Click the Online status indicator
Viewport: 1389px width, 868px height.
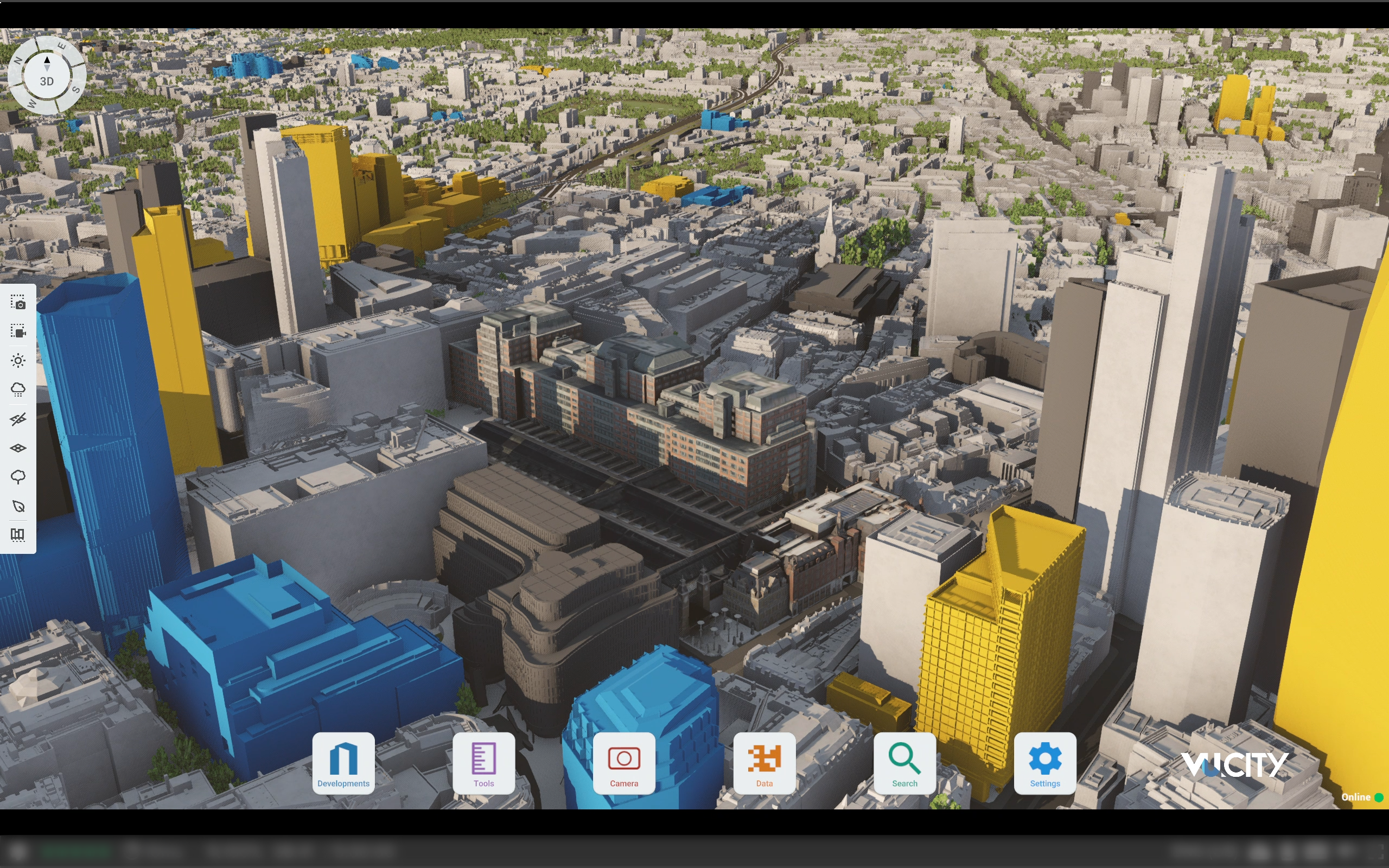pyautogui.click(x=1360, y=797)
